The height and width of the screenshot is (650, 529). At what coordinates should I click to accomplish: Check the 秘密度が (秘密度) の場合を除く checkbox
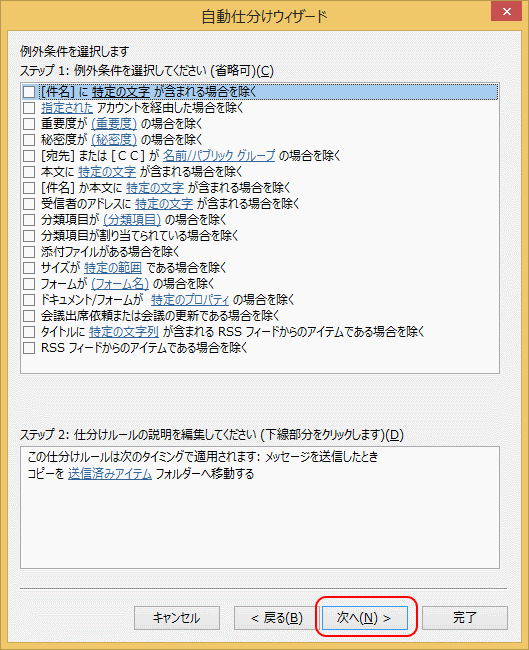29,140
